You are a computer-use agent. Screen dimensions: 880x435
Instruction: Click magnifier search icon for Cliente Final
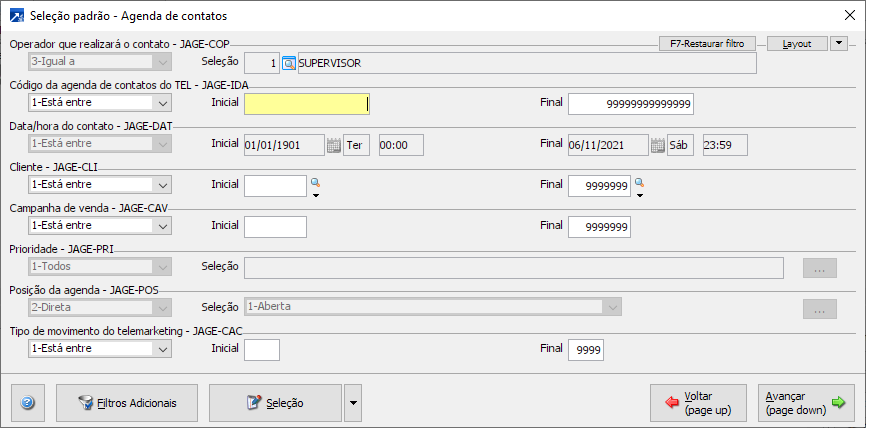coord(639,182)
